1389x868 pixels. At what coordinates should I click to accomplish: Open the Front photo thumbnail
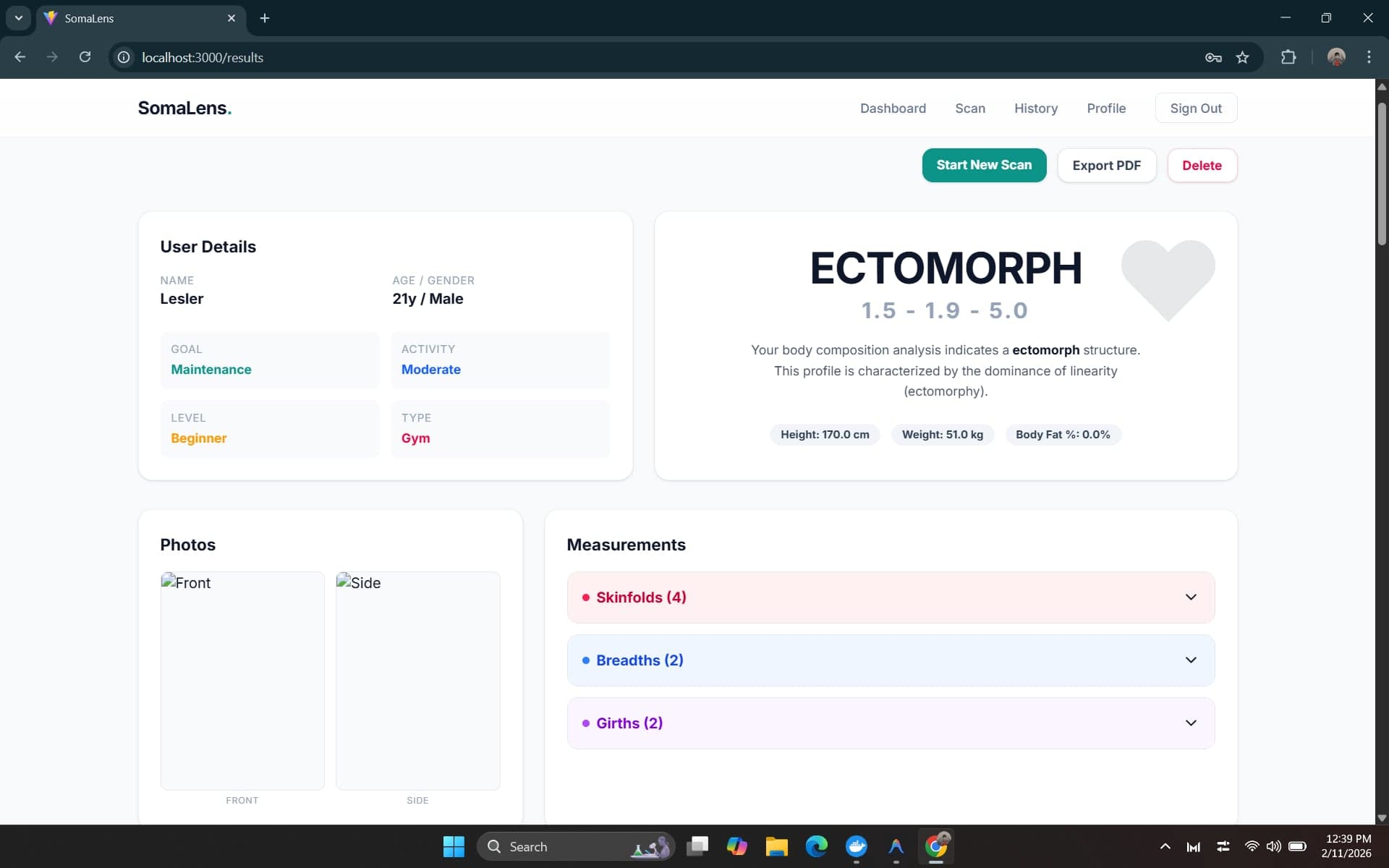click(242, 681)
